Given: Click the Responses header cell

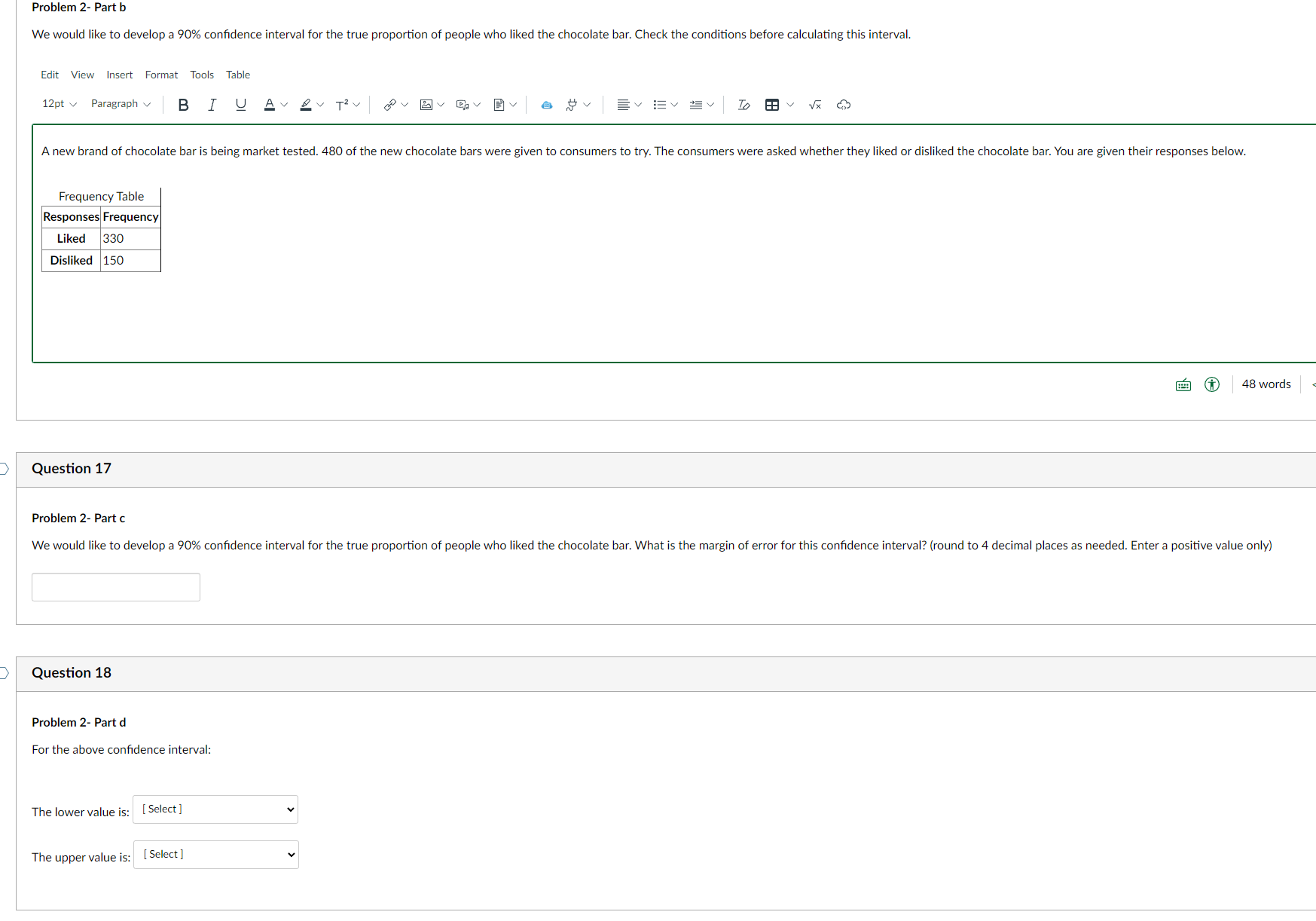Looking at the screenshot, I should (71, 217).
